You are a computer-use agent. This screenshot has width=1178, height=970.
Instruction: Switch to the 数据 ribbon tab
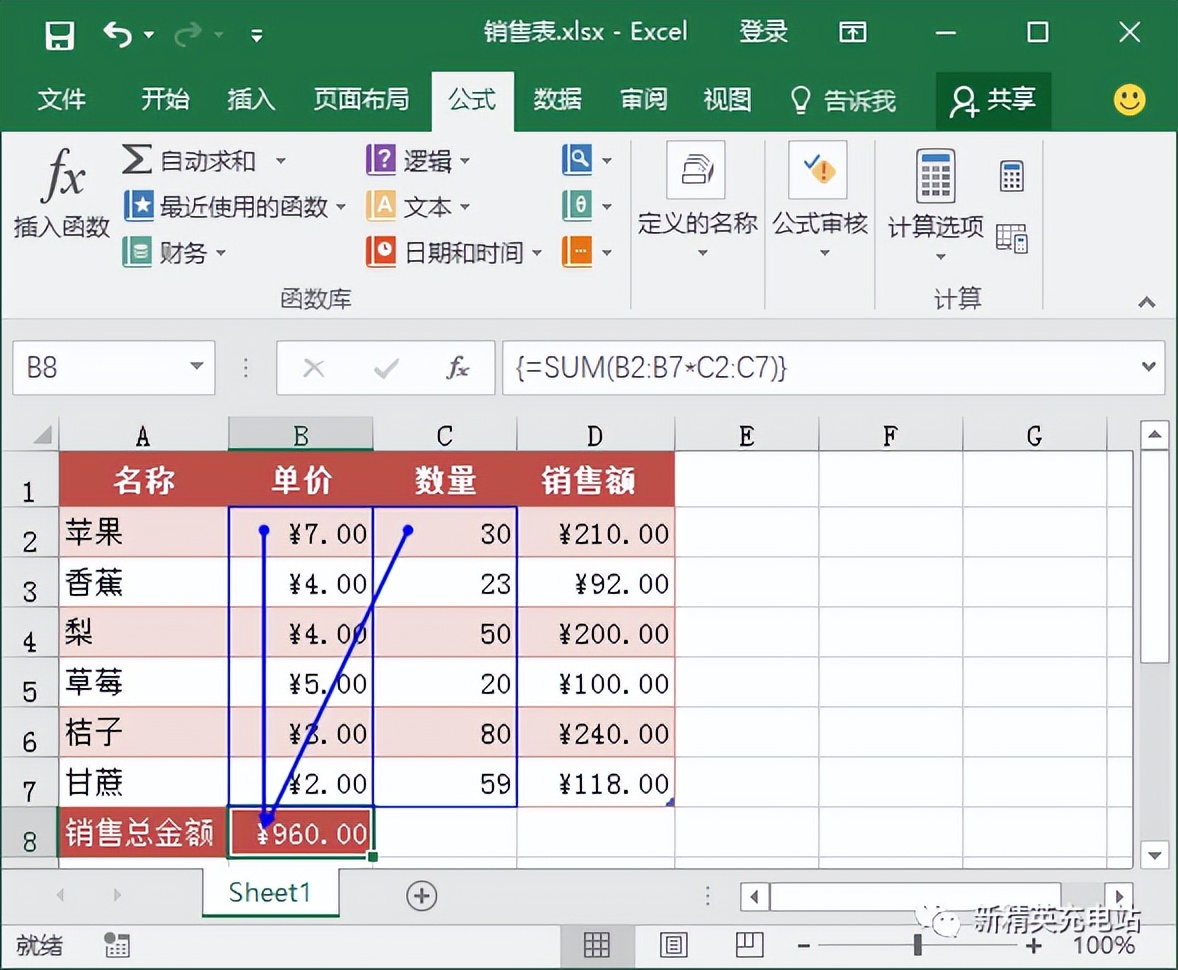point(557,100)
